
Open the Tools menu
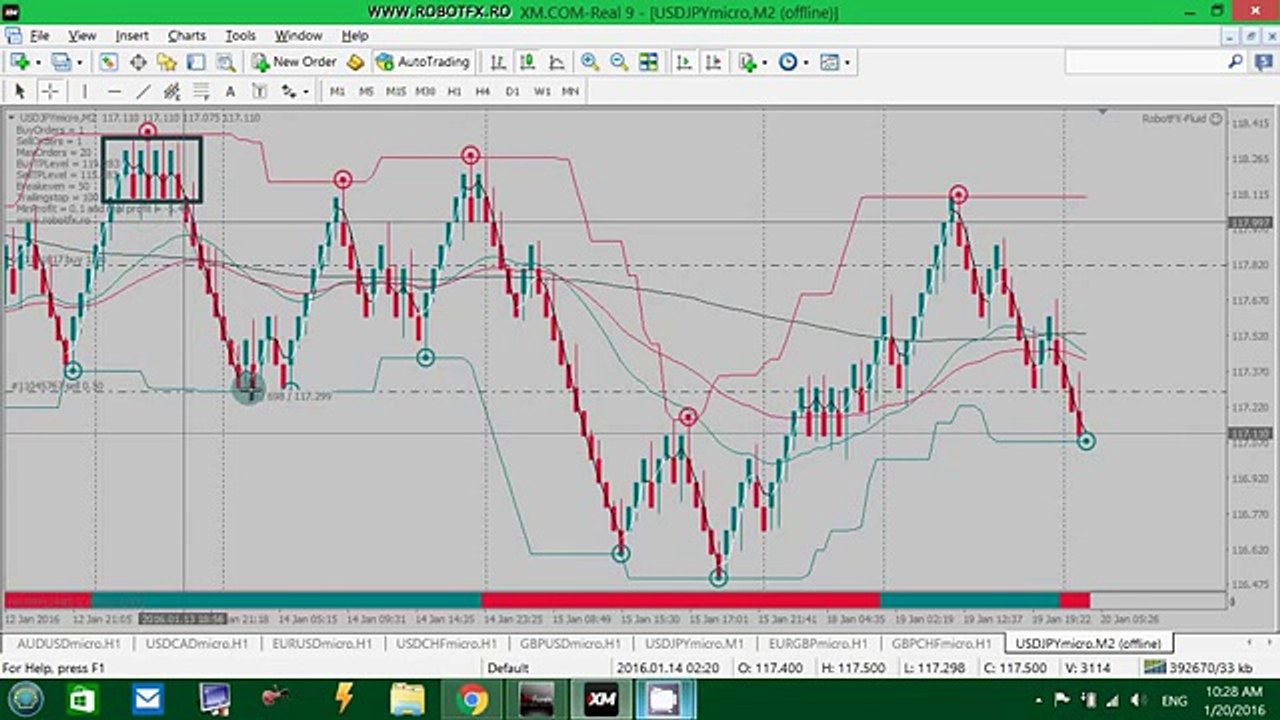tap(241, 36)
